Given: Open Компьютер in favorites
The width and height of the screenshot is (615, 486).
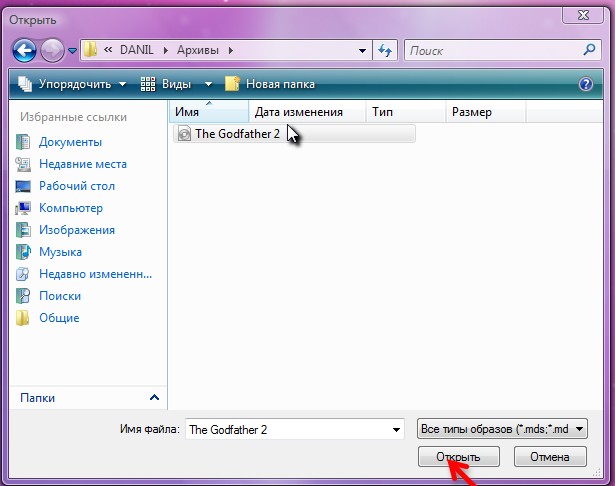Looking at the screenshot, I should [71, 208].
